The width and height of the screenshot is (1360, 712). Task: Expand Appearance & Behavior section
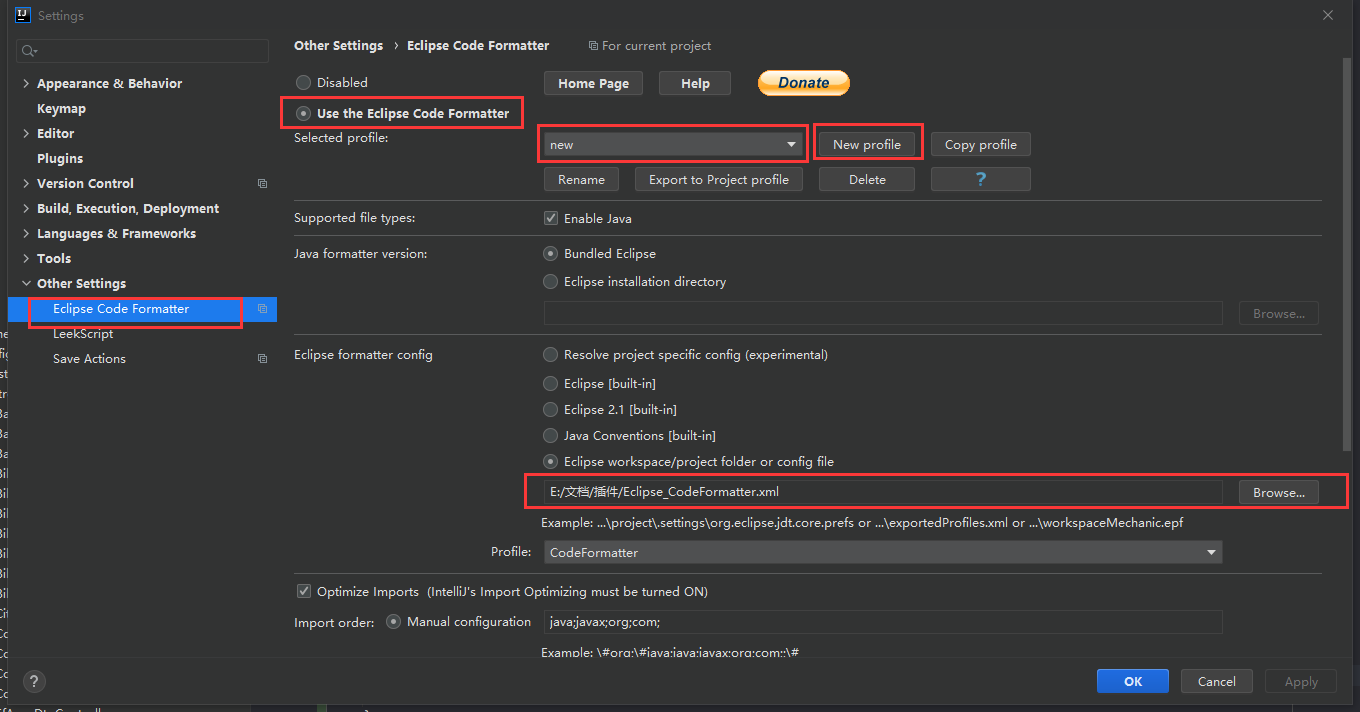pyautogui.click(x=26, y=84)
